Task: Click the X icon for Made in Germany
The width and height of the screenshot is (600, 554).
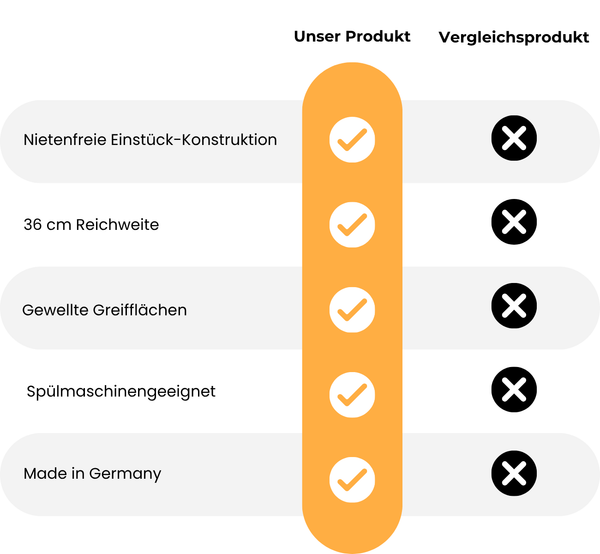Action: 514,471
